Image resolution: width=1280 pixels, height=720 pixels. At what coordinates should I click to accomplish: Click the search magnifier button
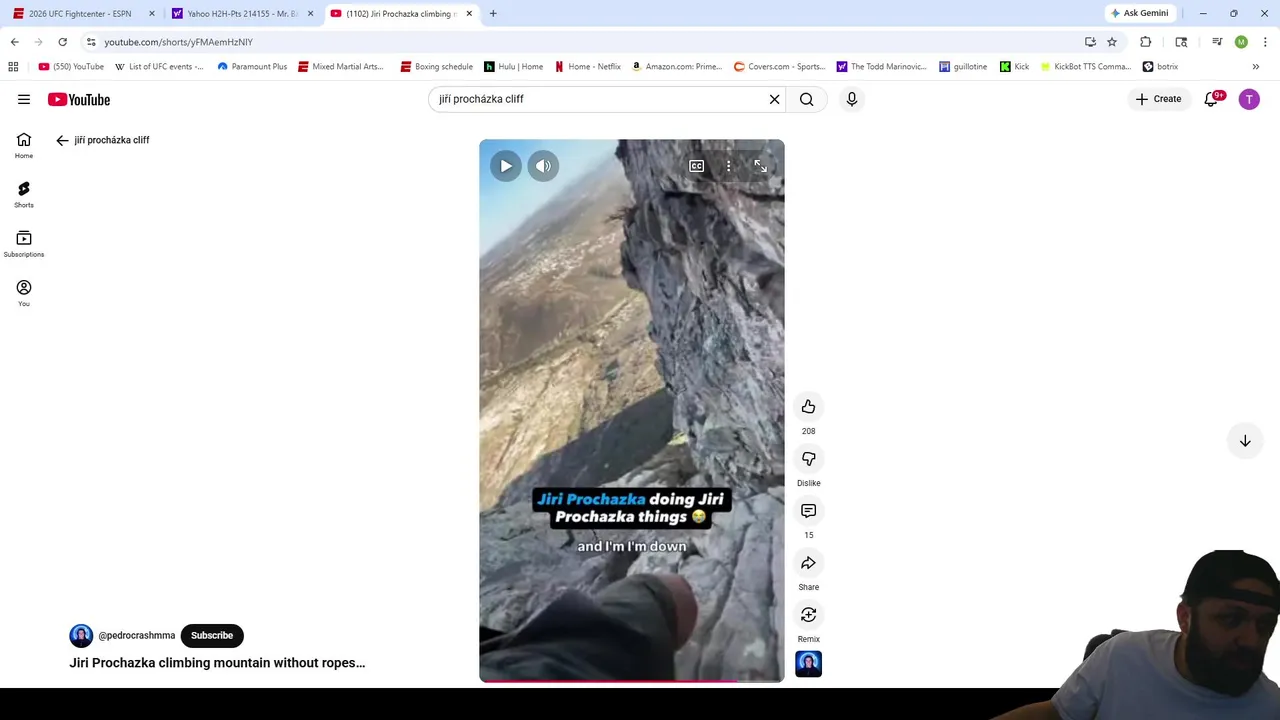point(807,99)
